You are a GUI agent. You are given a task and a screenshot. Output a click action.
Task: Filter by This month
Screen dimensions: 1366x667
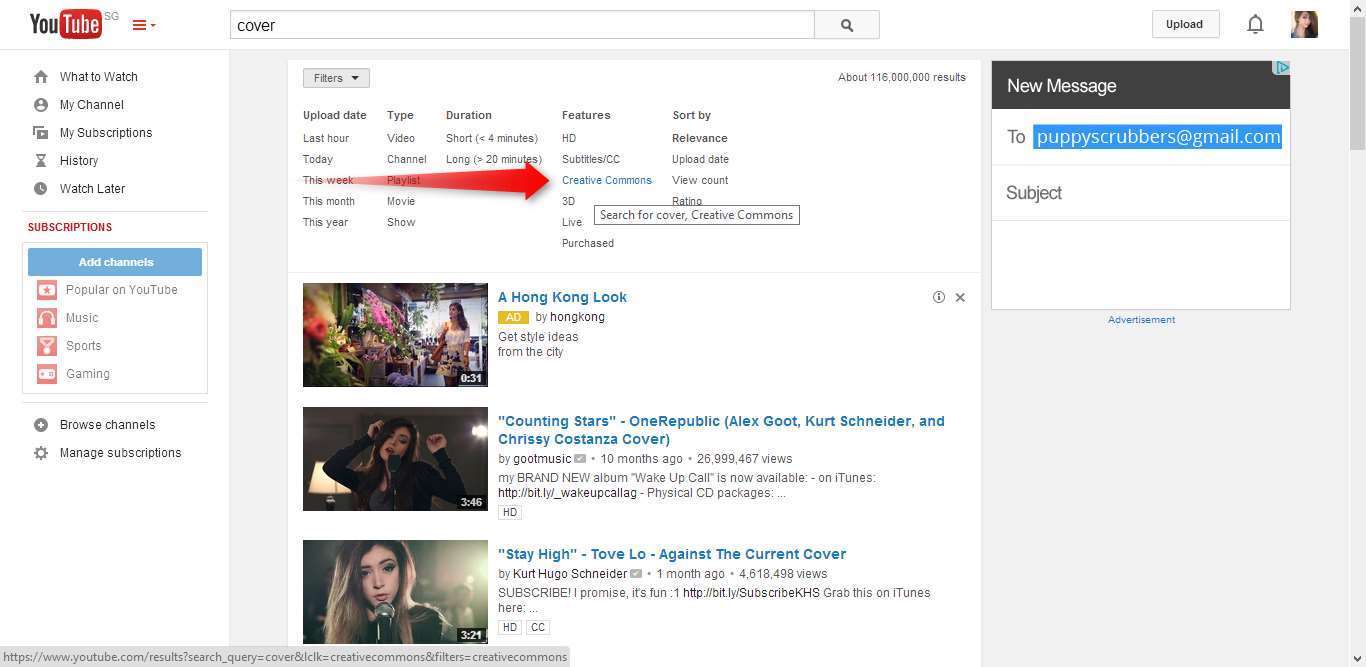(329, 202)
